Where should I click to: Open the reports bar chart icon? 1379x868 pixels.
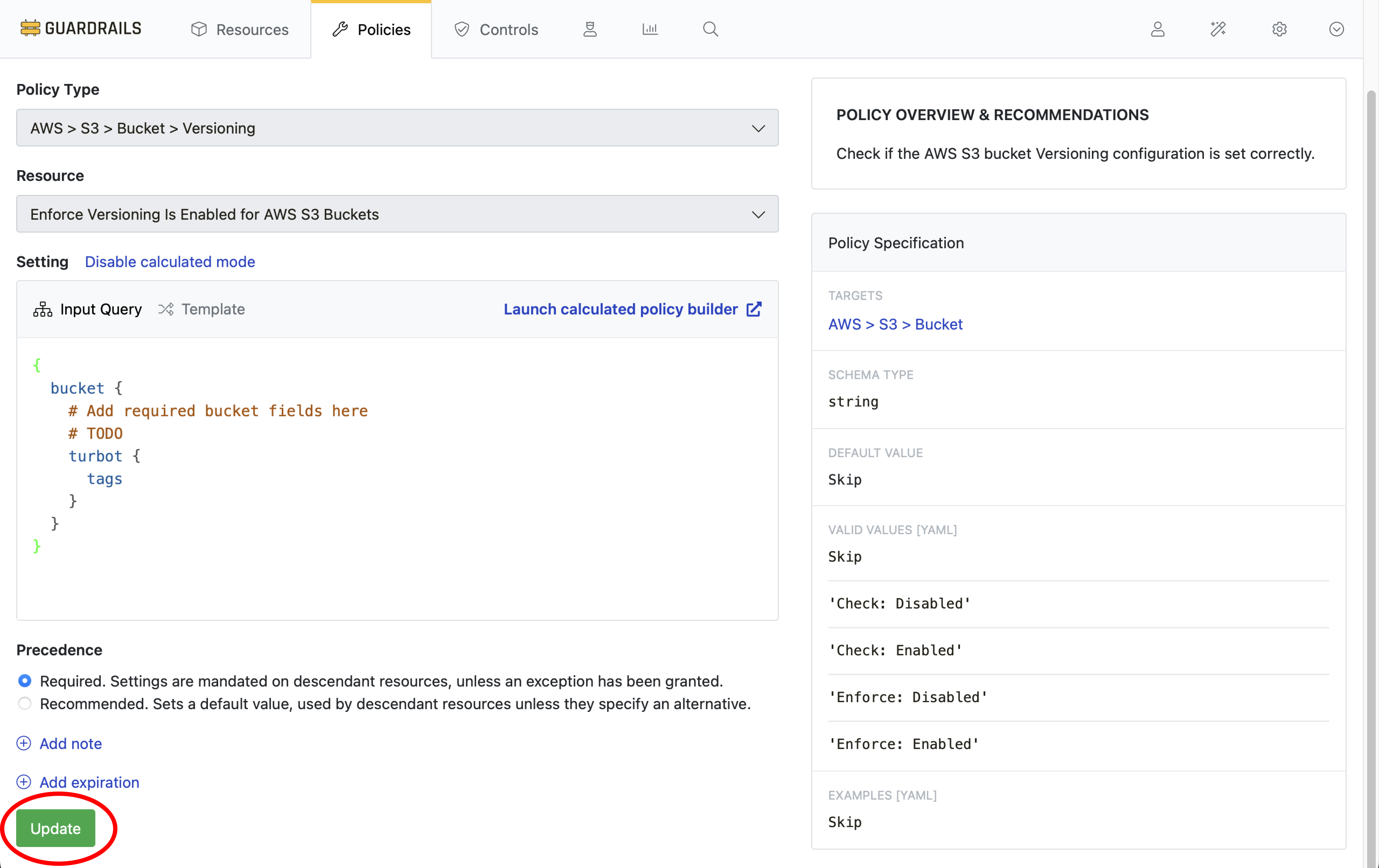(650, 29)
